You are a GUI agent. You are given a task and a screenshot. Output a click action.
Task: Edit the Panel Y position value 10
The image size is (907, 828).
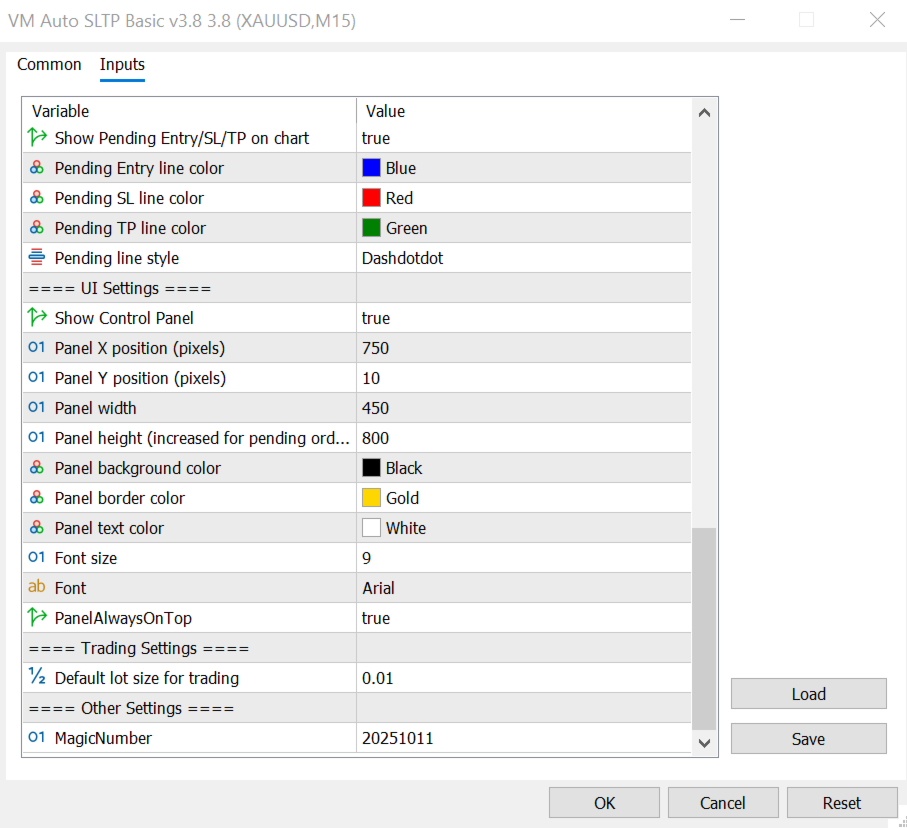(x=524, y=378)
